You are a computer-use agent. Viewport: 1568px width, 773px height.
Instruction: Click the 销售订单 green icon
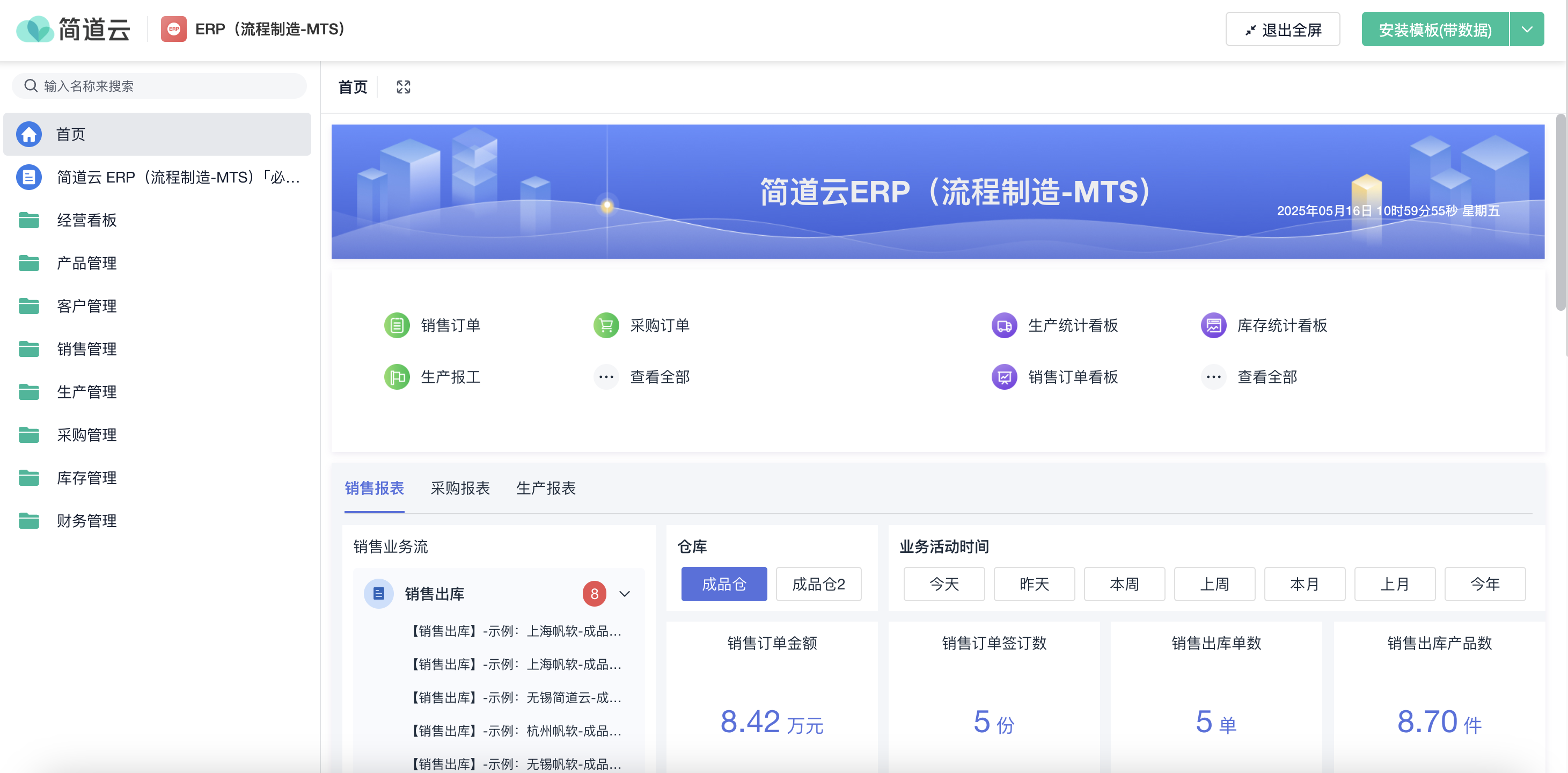(x=397, y=325)
